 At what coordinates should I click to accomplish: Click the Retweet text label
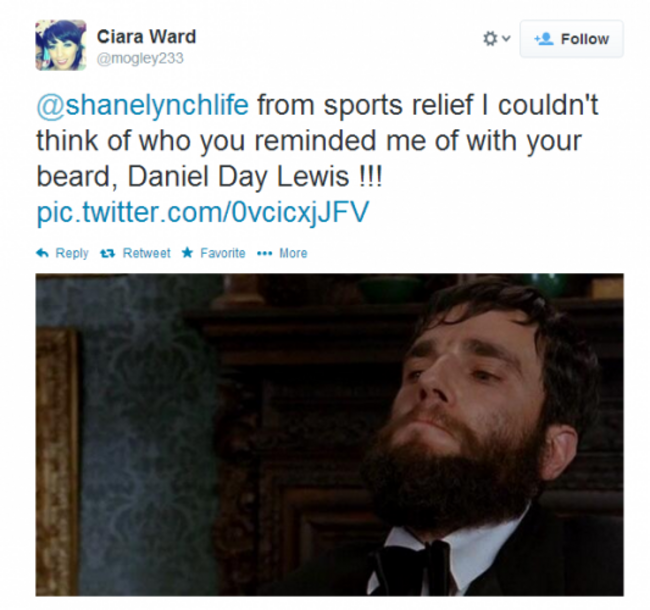tap(146, 253)
